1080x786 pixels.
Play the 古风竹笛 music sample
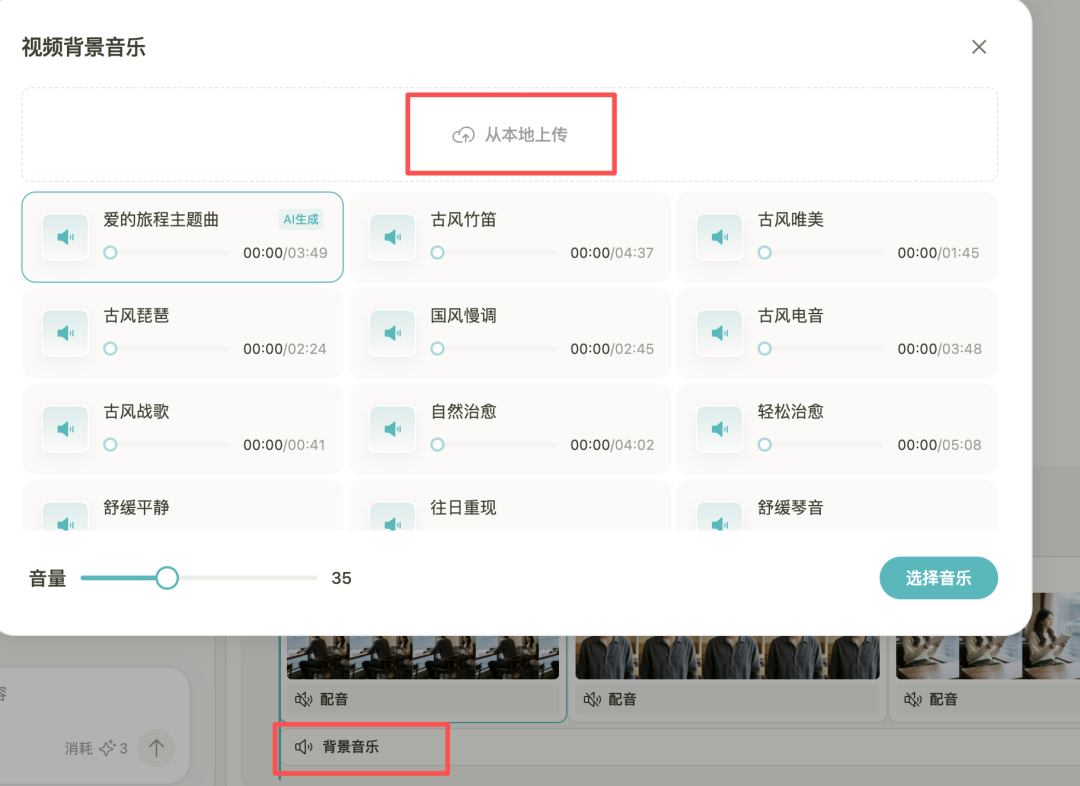392,237
